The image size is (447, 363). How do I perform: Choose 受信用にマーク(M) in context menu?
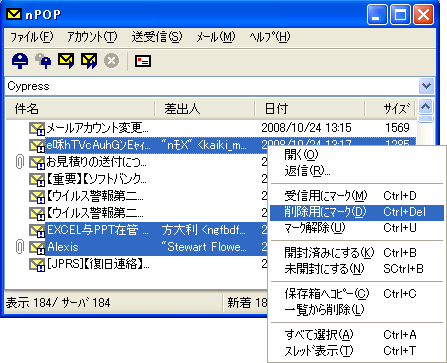click(357, 196)
